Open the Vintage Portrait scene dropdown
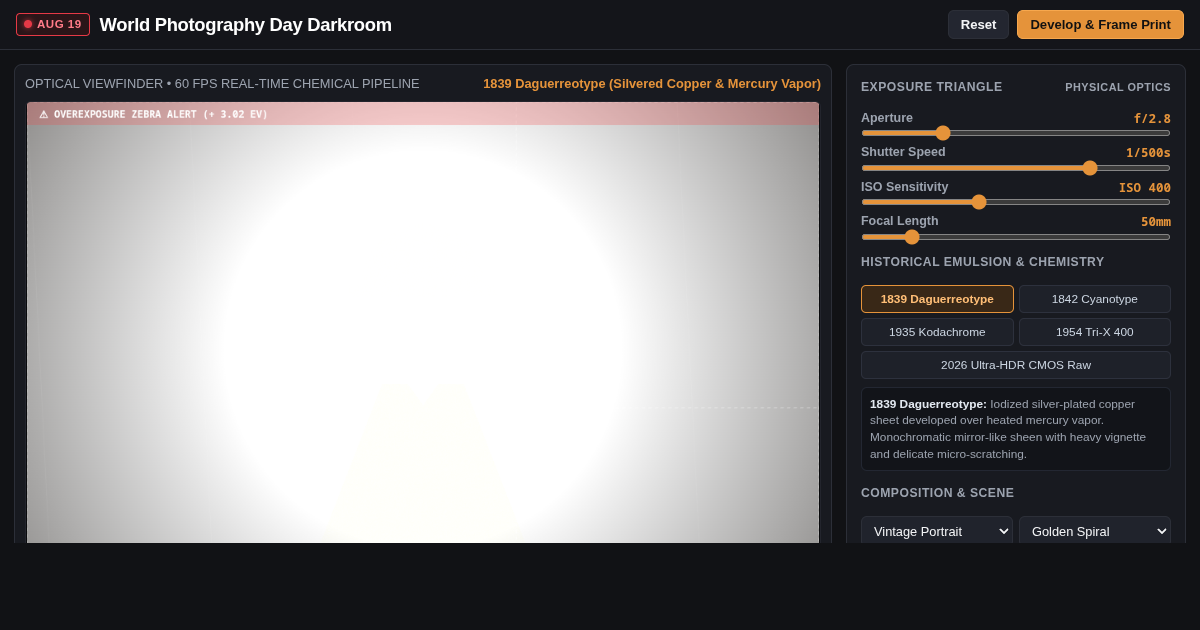This screenshot has width=1200, height=630. click(937, 531)
